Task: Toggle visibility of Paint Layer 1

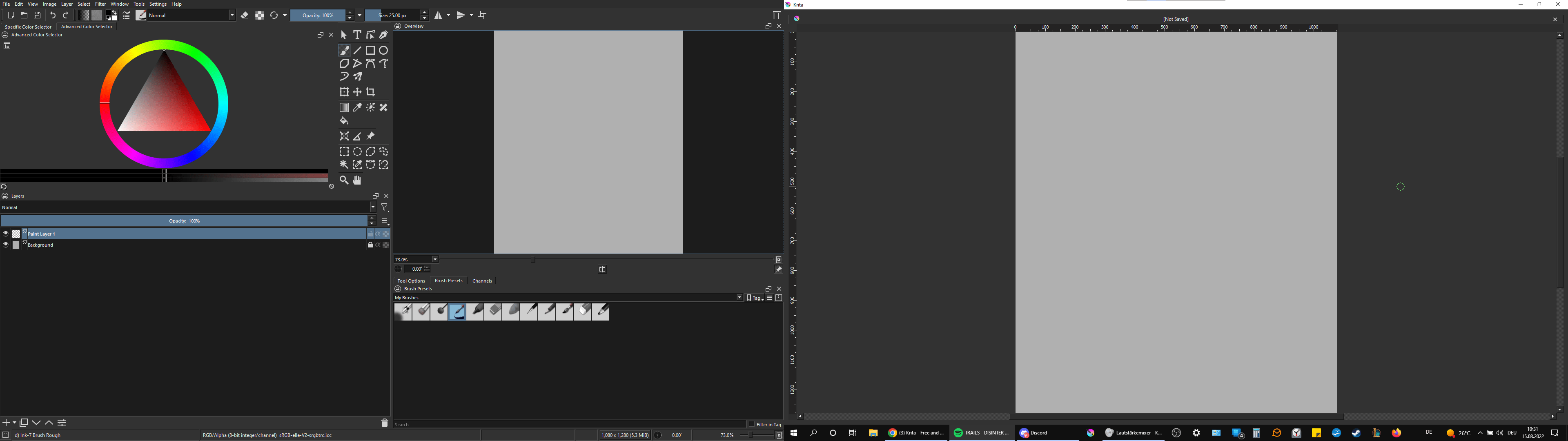Action: (6, 233)
